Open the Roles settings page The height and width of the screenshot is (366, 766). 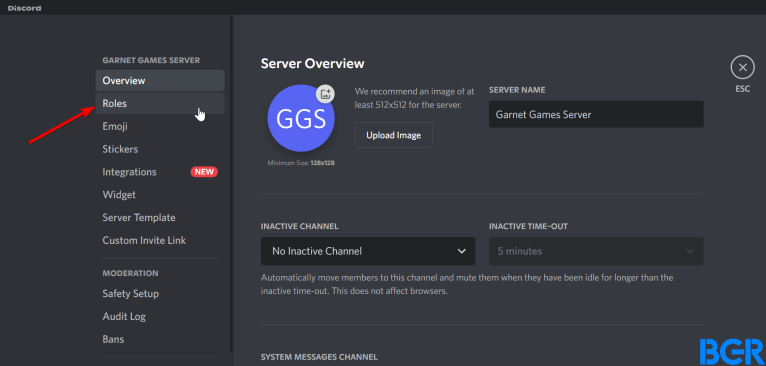[x=160, y=104]
